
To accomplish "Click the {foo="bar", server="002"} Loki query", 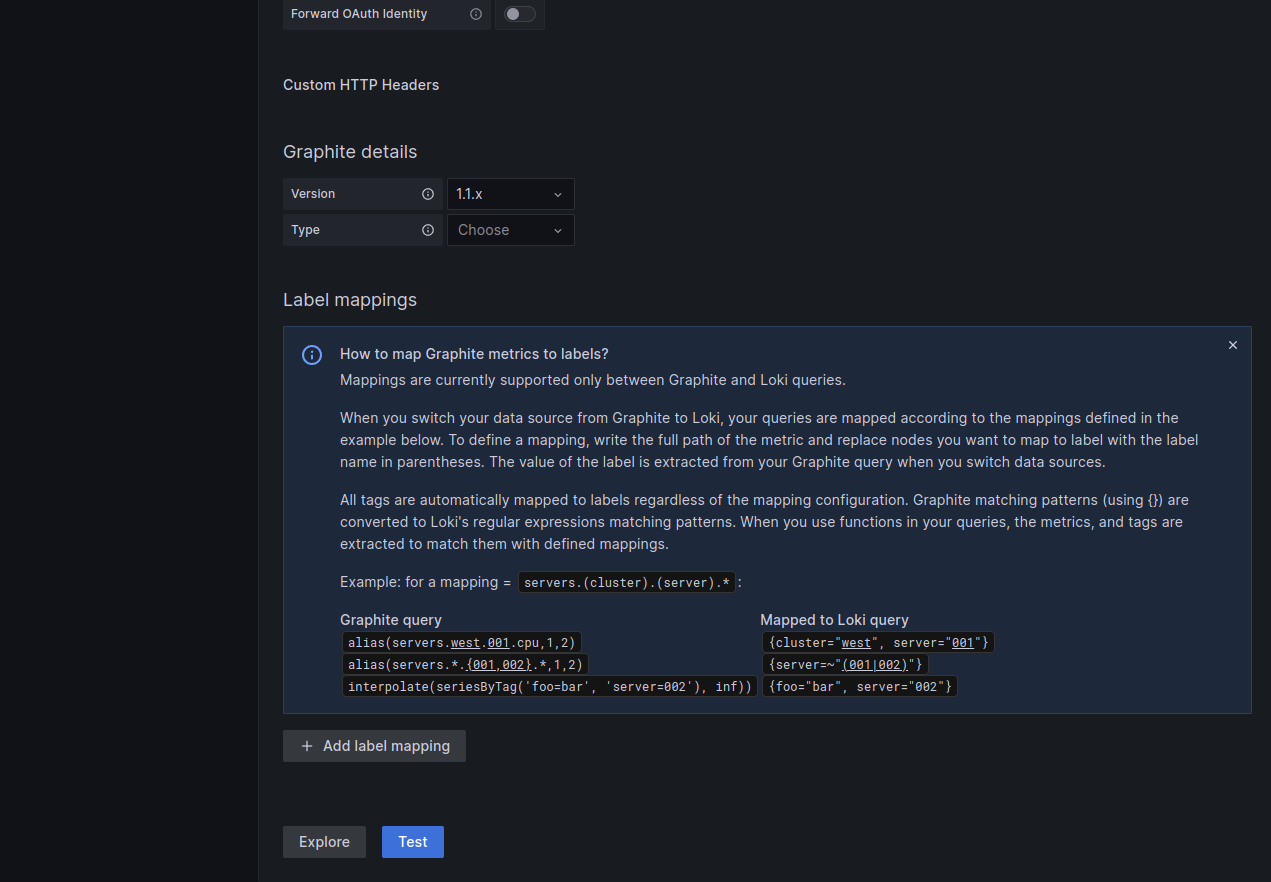I will click(860, 686).
